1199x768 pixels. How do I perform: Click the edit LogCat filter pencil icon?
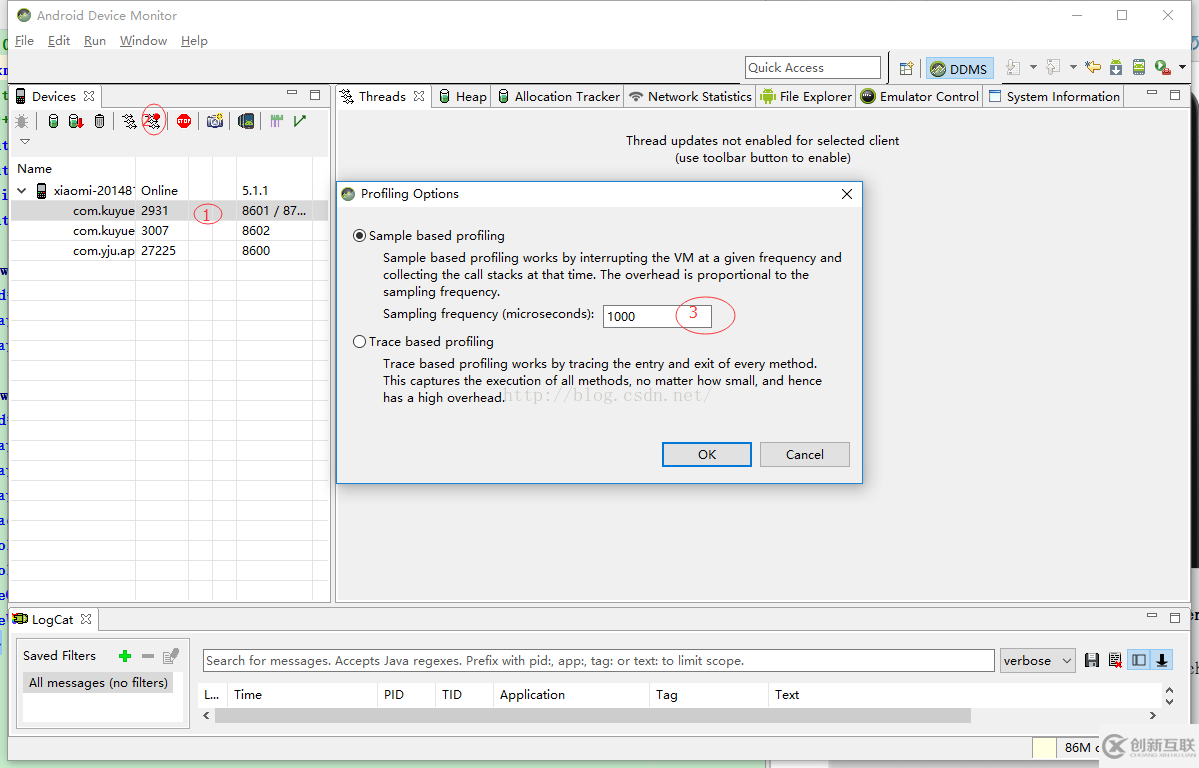(x=171, y=656)
